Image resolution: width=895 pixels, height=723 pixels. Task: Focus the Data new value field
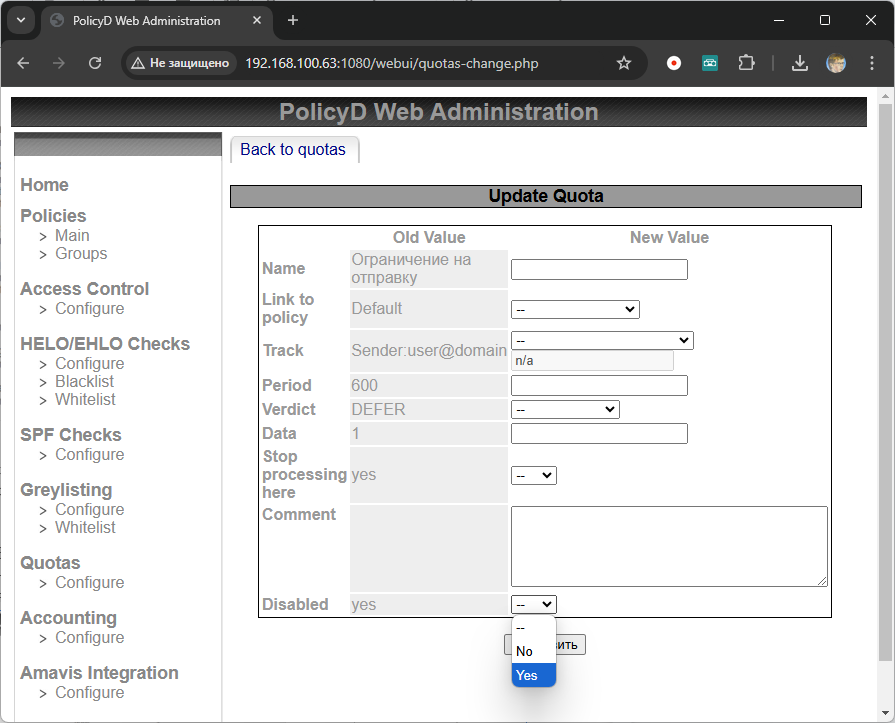[x=599, y=433]
